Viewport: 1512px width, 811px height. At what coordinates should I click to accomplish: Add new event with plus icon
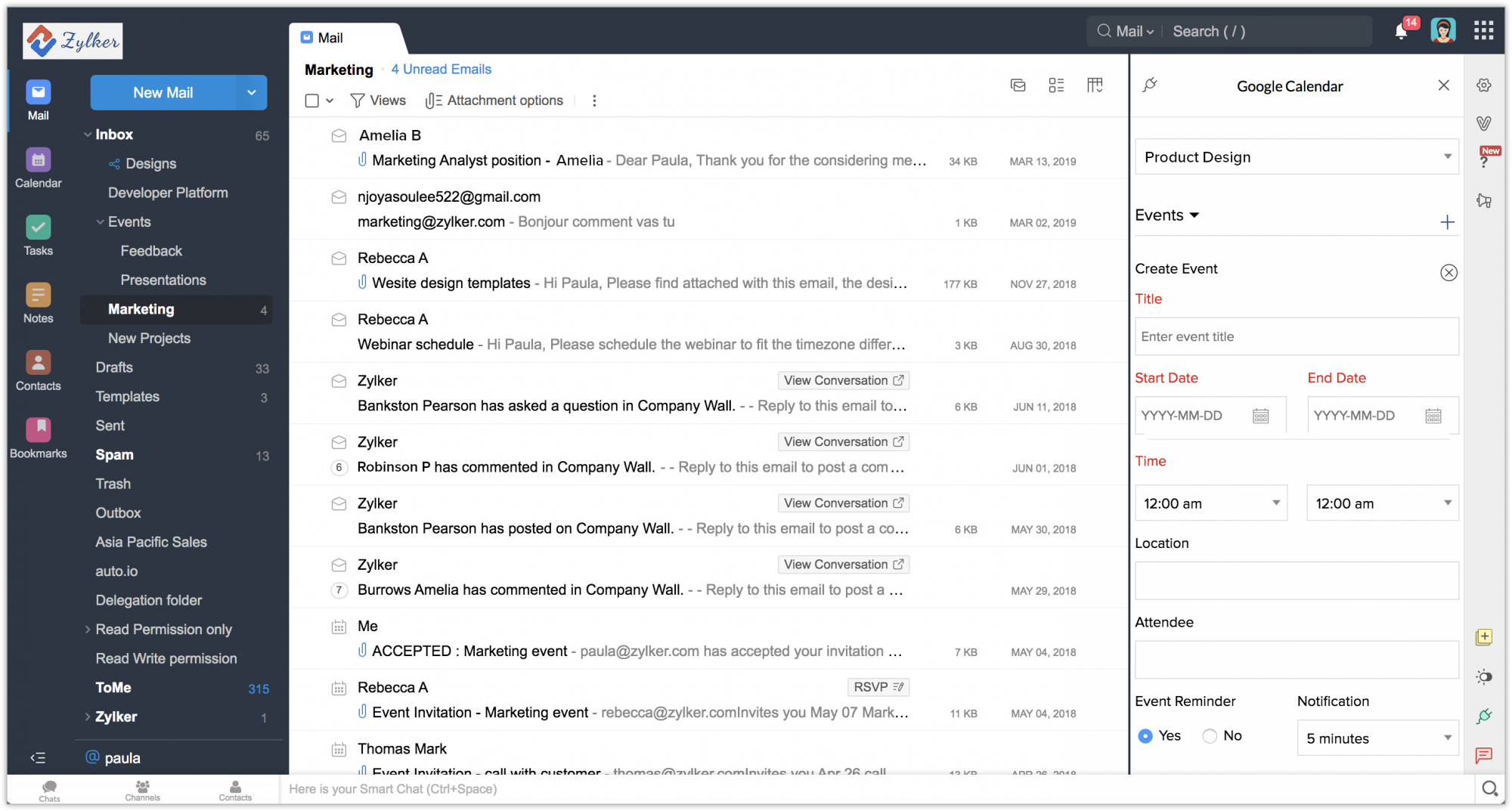click(x=1447, y=222)
